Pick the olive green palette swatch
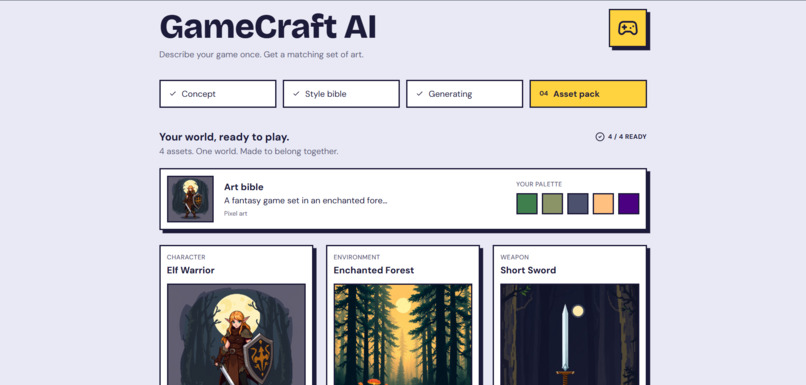Viewport: 806px width, 385px height. pyautogui.click(x=552, y=204)
